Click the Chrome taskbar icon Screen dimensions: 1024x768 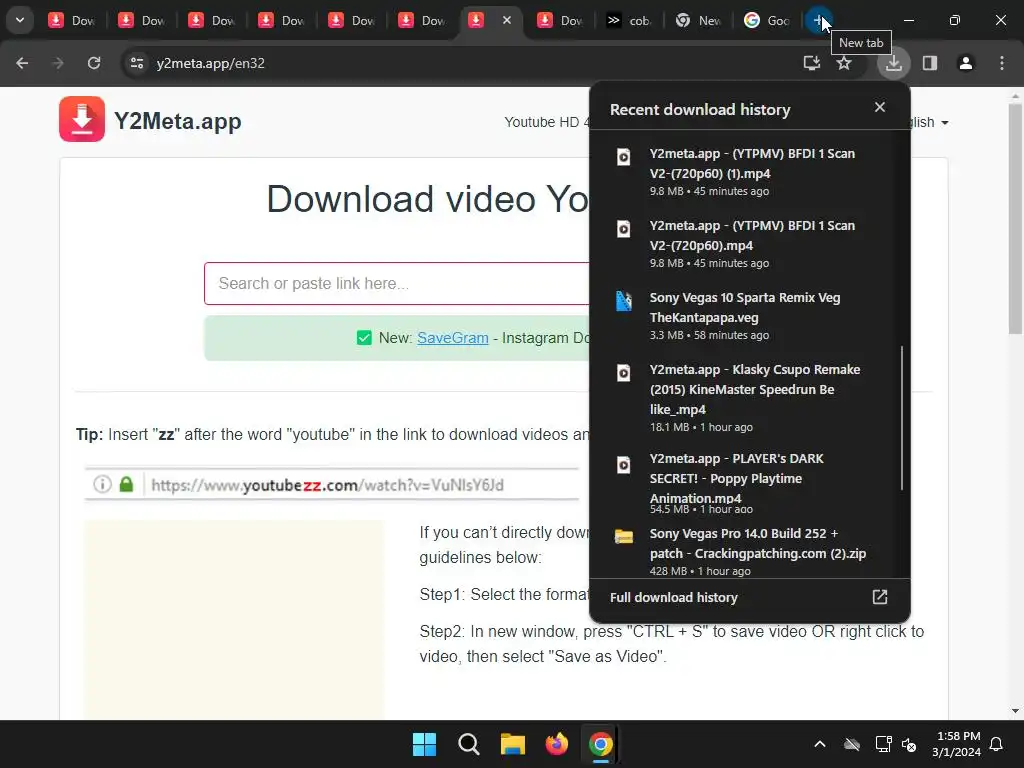point(601,744)
